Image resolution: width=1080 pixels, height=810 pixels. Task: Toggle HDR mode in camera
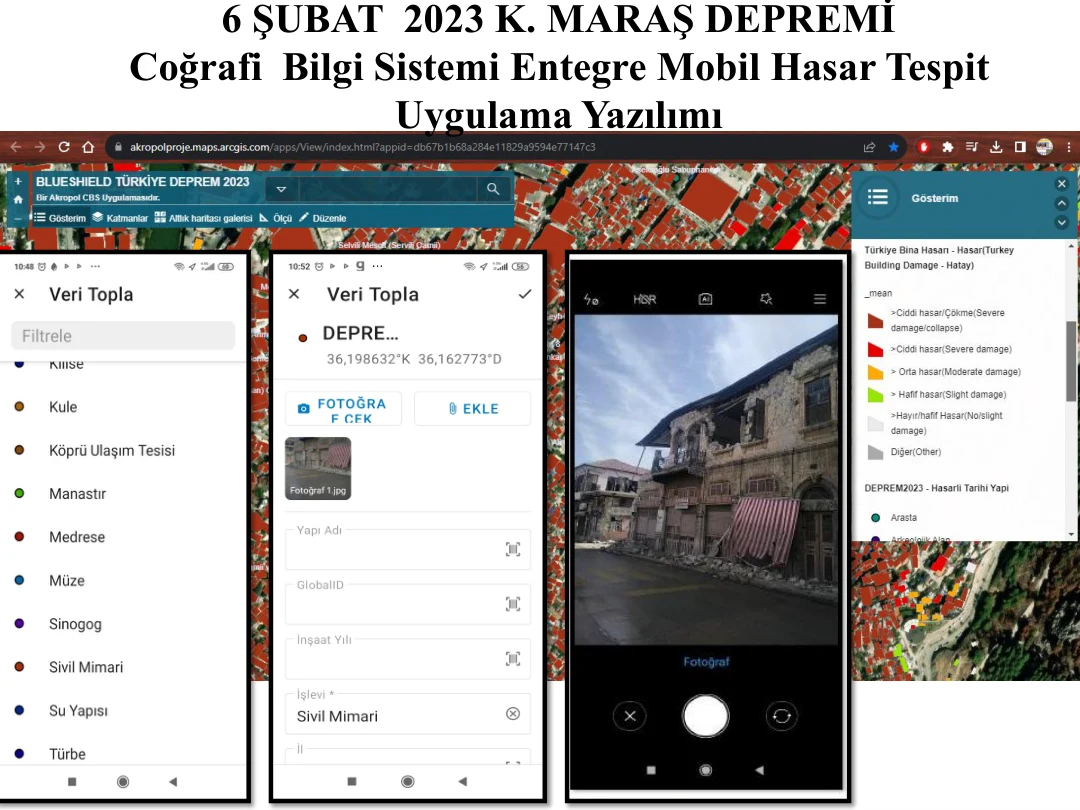pos(645,299)
